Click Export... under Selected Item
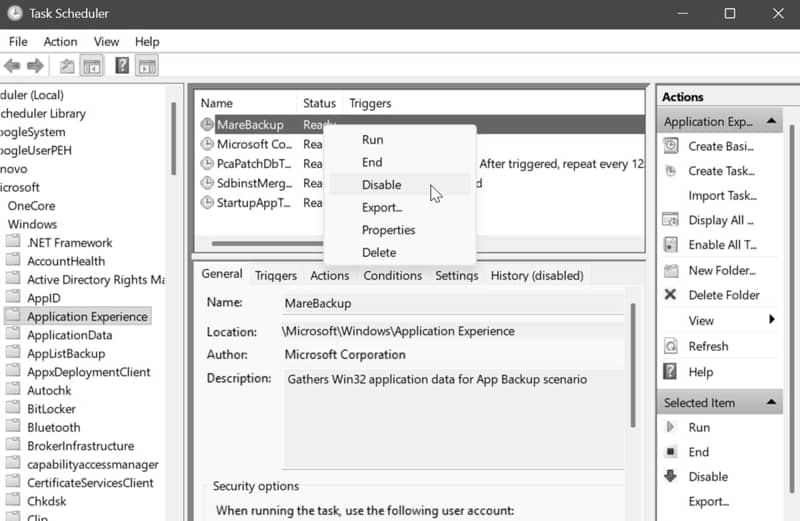The image size is (800, 521). 708,501
